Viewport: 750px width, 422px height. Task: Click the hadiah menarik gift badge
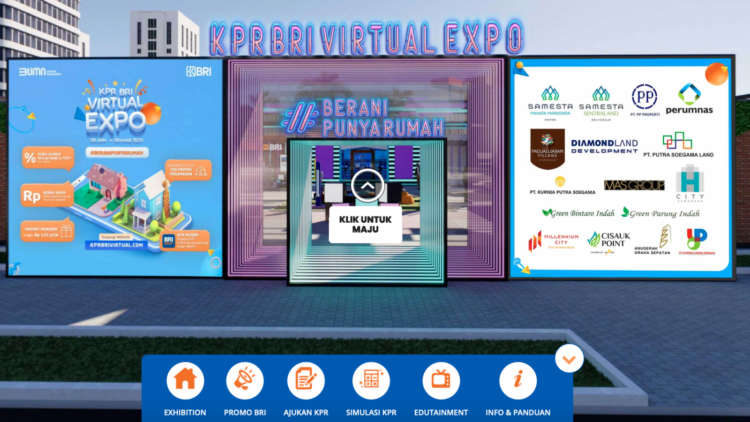point(47,232)
